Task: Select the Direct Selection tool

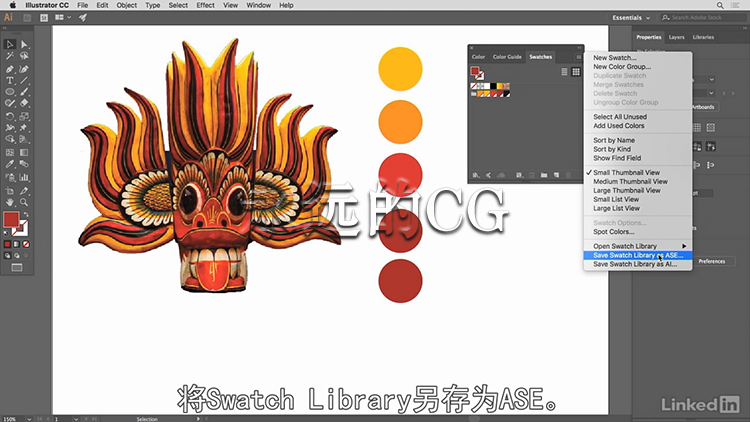Action: click(x=24, y=44)
